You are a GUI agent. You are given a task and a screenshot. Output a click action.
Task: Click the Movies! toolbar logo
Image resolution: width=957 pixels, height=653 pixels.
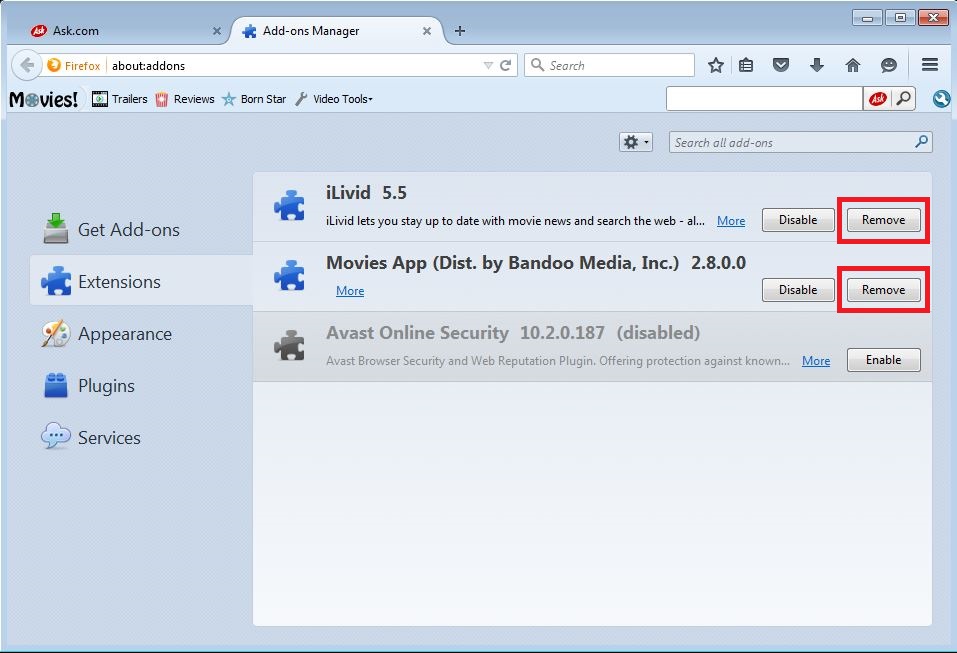pos(43,99)
